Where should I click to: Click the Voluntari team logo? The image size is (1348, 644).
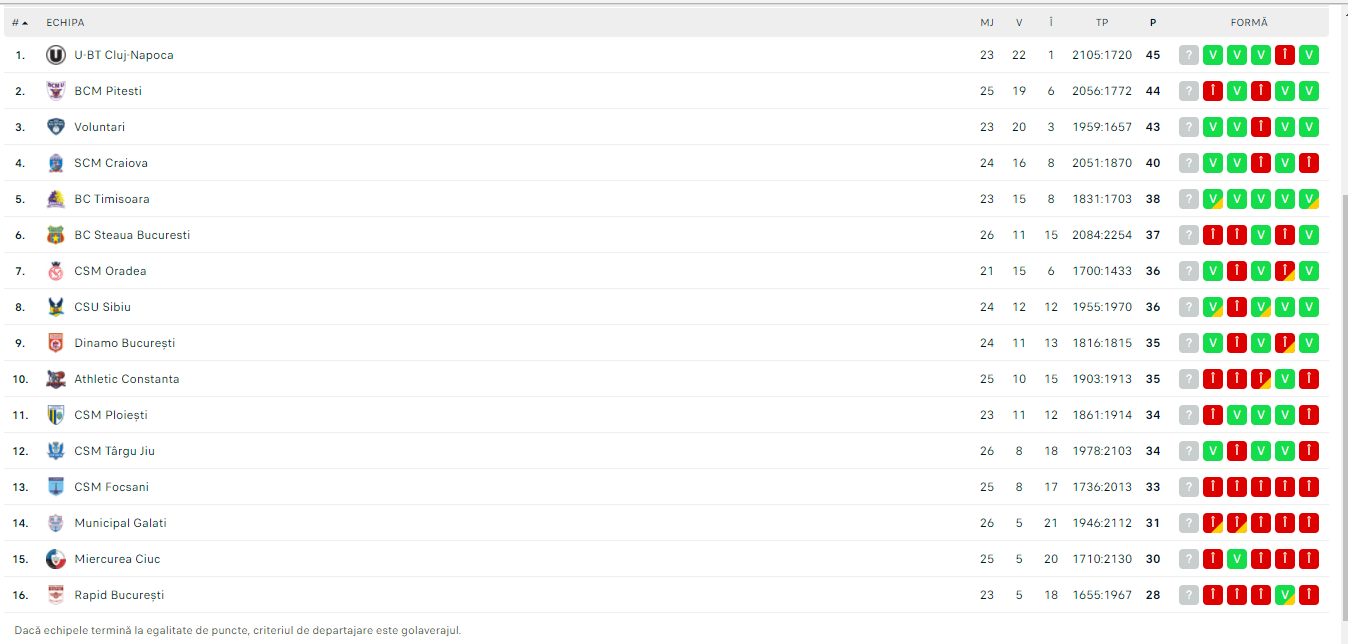(x=56, y=127)
